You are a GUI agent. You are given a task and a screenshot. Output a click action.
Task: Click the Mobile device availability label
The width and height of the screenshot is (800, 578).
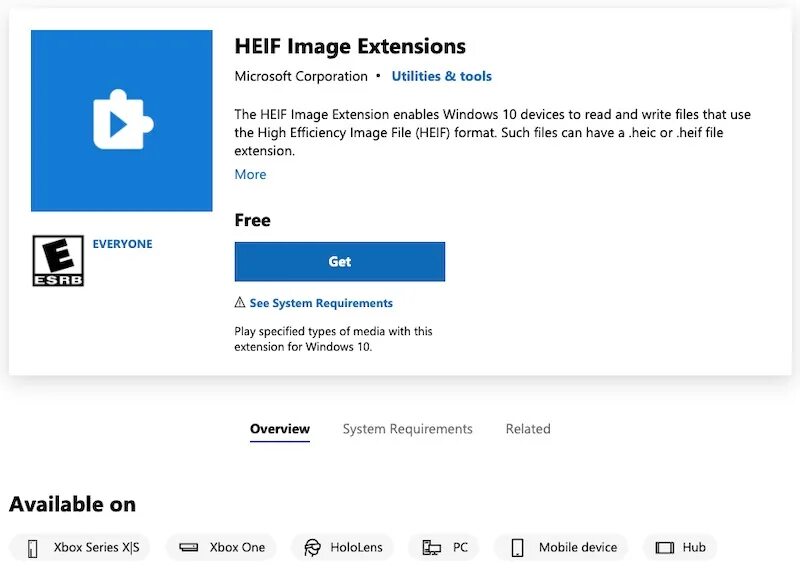(578, 547)
